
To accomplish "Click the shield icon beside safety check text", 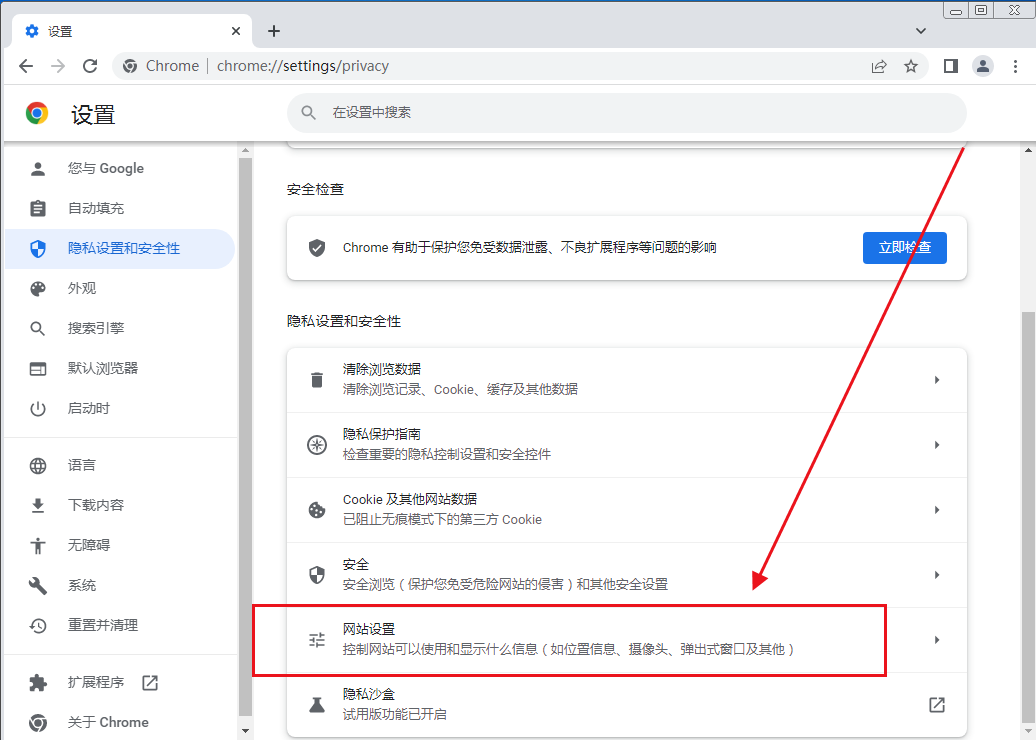I will [x=317, y=248].
